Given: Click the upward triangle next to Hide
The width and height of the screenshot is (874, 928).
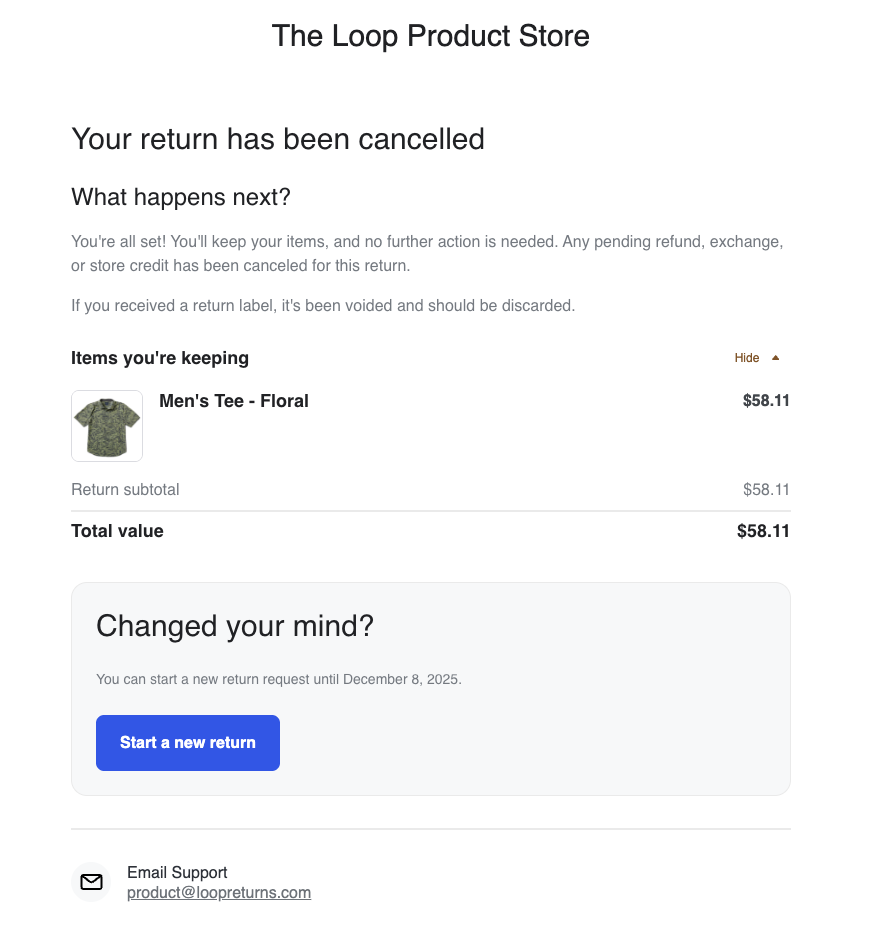Looking at the screenshot, I should [x=776, y=358].
